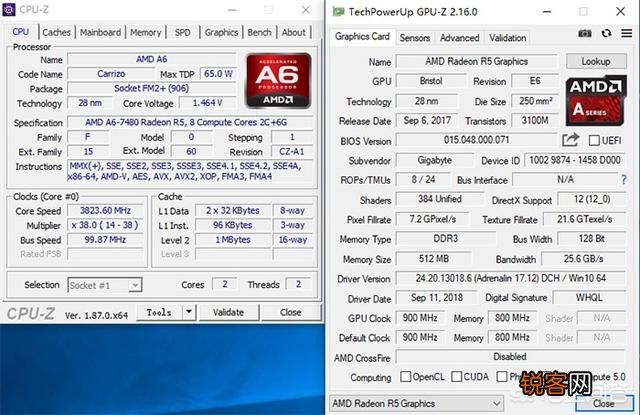Click the Cores count field showing 2
640x415 pixels.
point(224,284)
